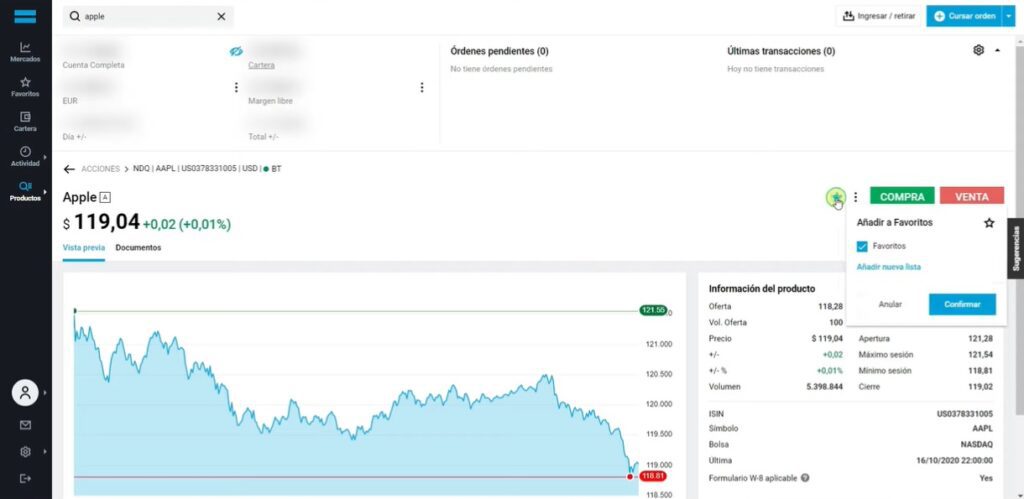The image size is (1024, 499).
Task: Open the mail inbox icon
Action: click(25, 425)
